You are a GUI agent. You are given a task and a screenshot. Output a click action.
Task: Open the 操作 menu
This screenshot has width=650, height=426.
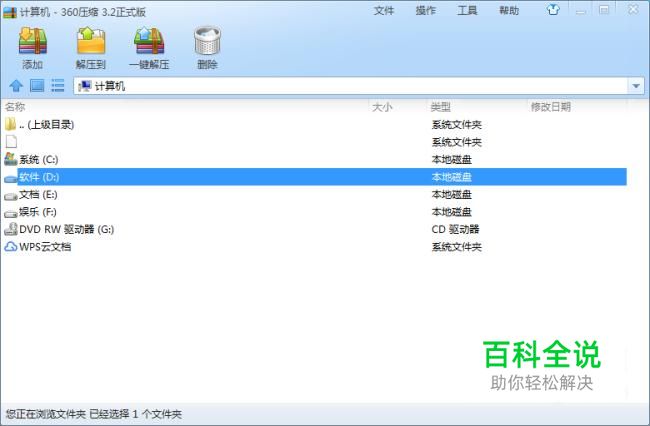point(425,10)
